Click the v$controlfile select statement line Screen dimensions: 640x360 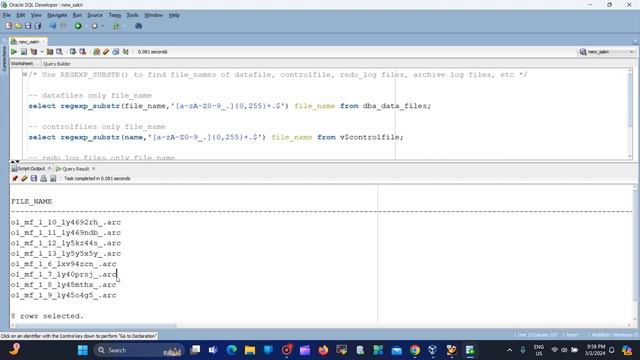point(216,137)
